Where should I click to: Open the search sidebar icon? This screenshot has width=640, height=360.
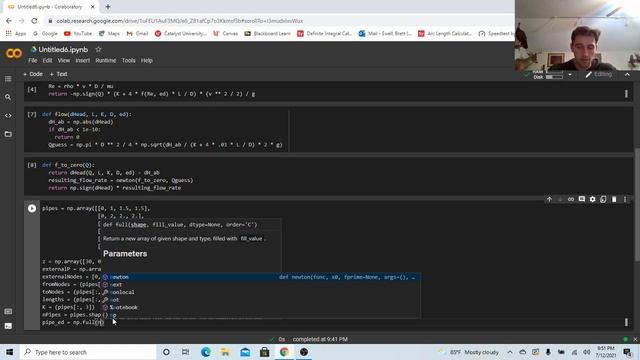(x=8, y=97)
